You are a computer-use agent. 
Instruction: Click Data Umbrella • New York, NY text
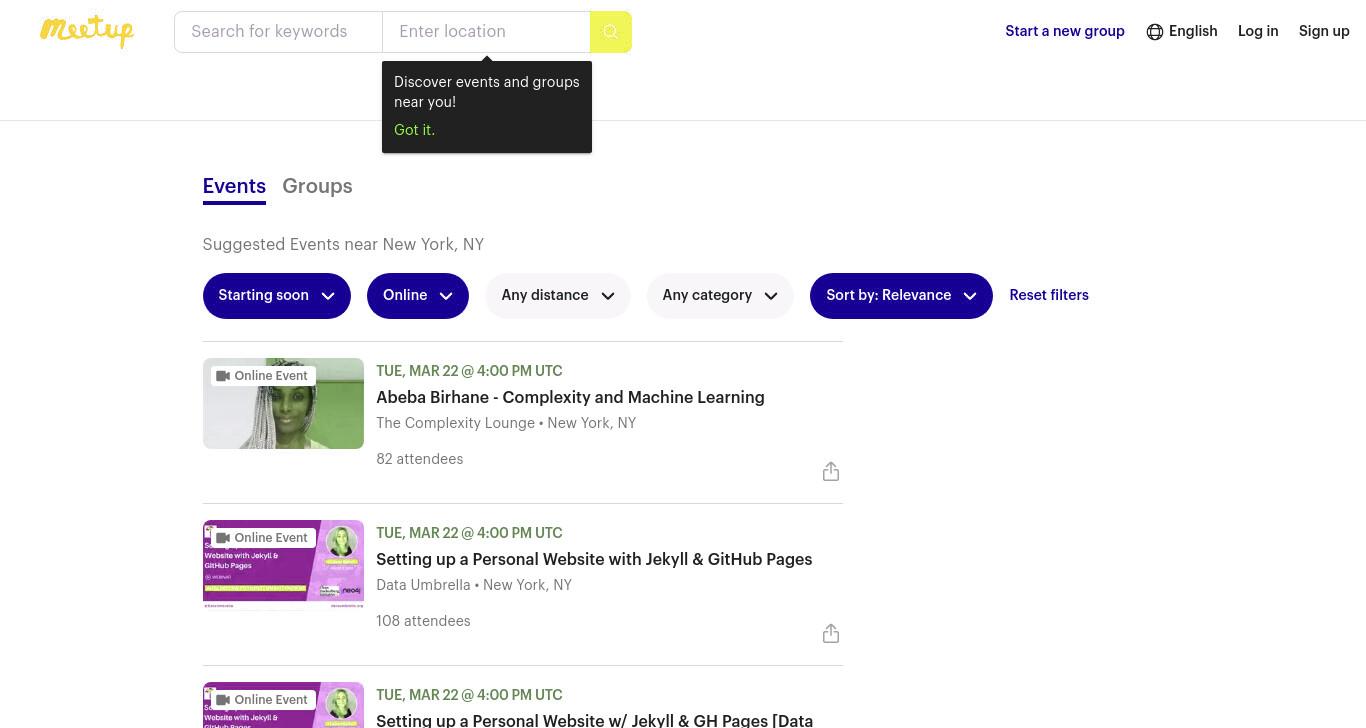coord(474,585)
